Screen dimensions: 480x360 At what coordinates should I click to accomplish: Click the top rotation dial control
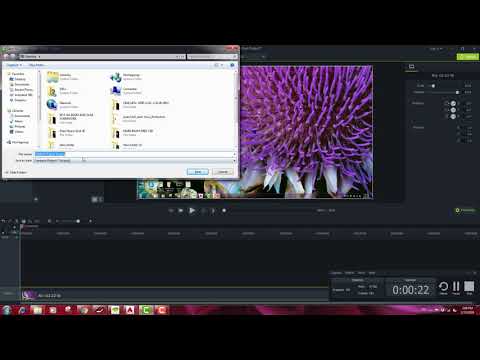point(453,103)
